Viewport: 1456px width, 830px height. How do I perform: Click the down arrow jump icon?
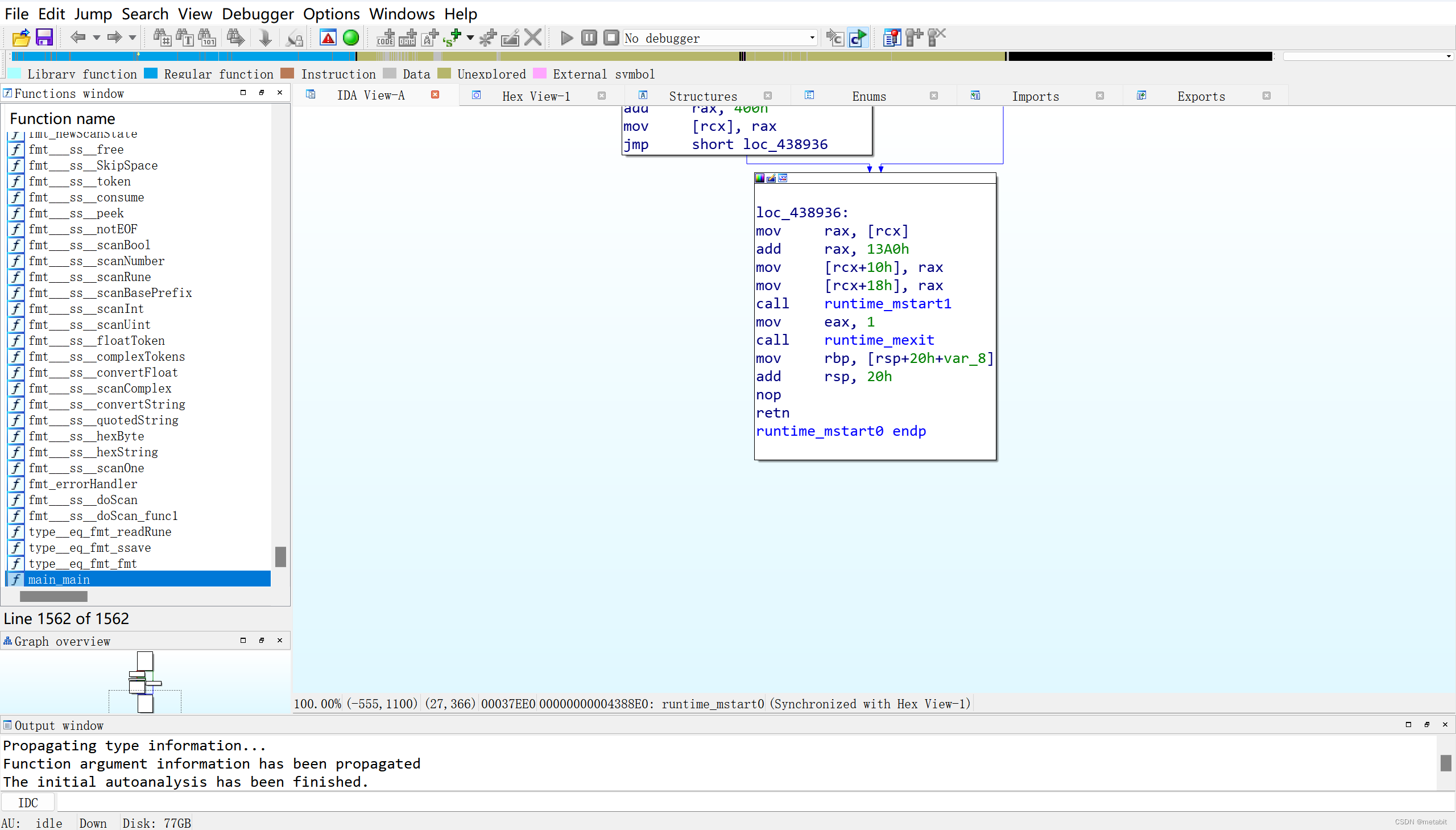265,38
